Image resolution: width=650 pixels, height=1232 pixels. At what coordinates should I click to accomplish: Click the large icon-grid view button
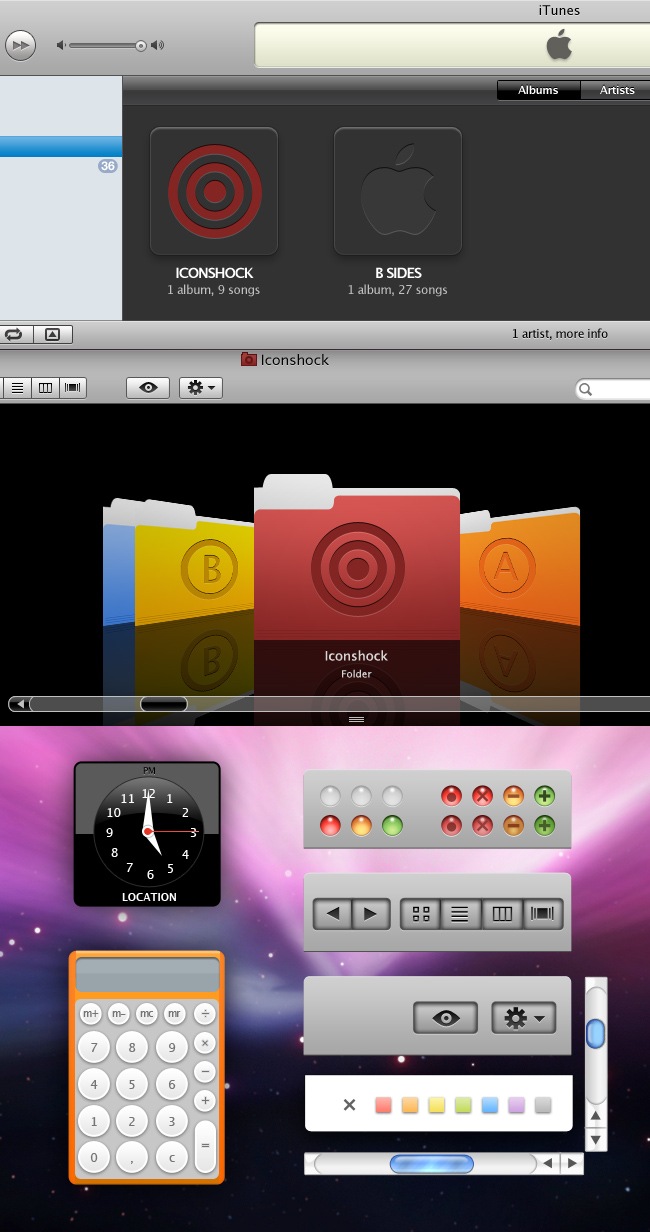point(421,913)
